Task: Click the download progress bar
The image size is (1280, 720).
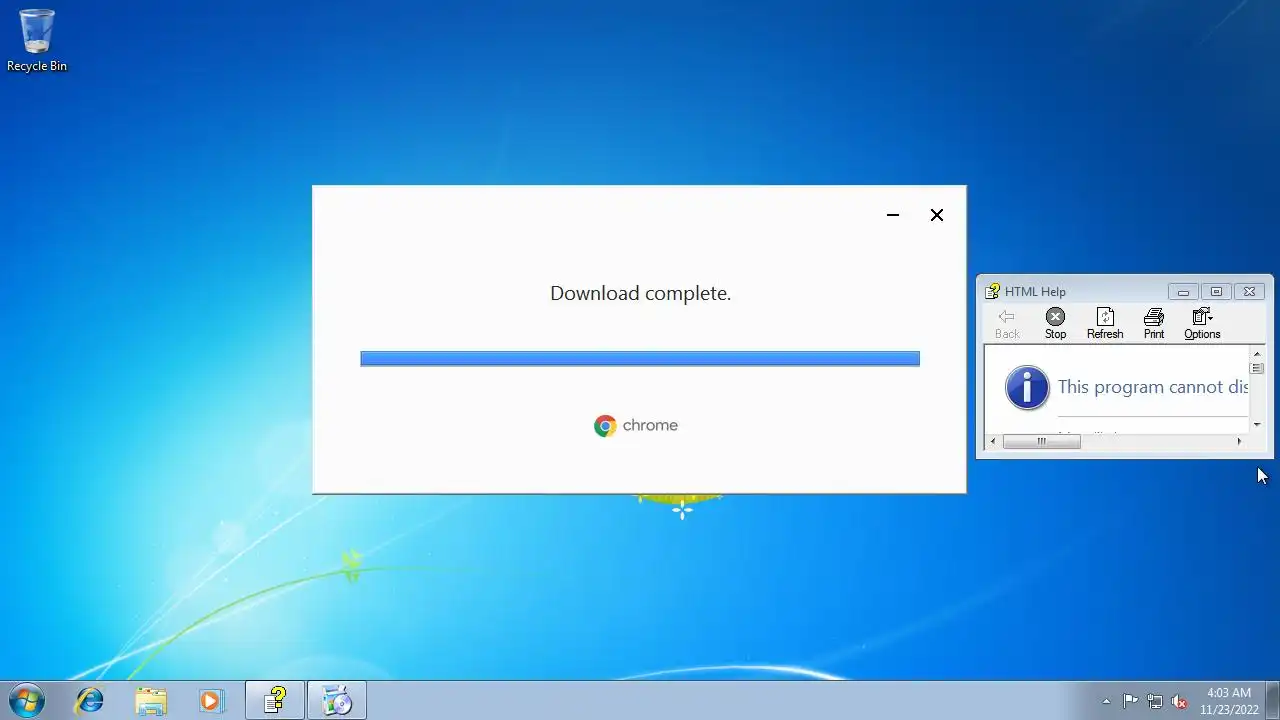Action: coord(640,358)
